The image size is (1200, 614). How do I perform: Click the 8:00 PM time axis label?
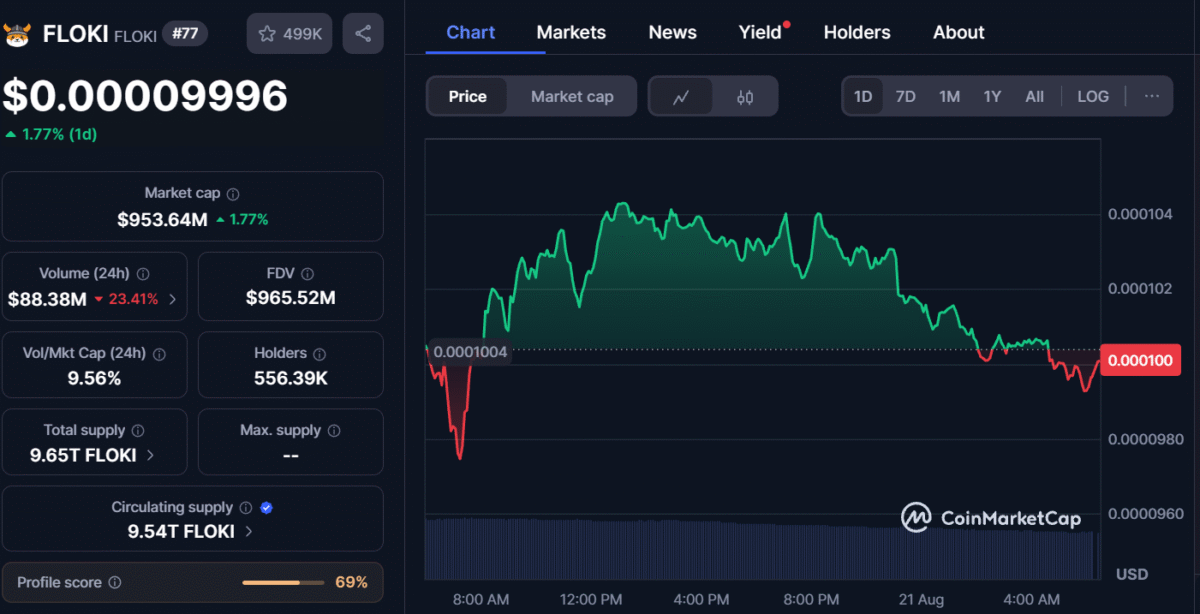pyautogui.click(x=810, y=599)
